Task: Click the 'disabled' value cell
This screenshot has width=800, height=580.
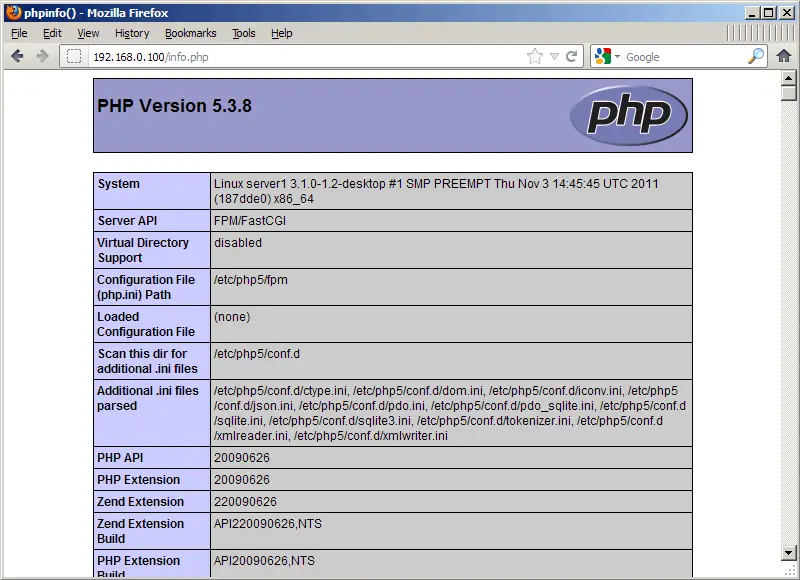Action: (x=451, y=250)
